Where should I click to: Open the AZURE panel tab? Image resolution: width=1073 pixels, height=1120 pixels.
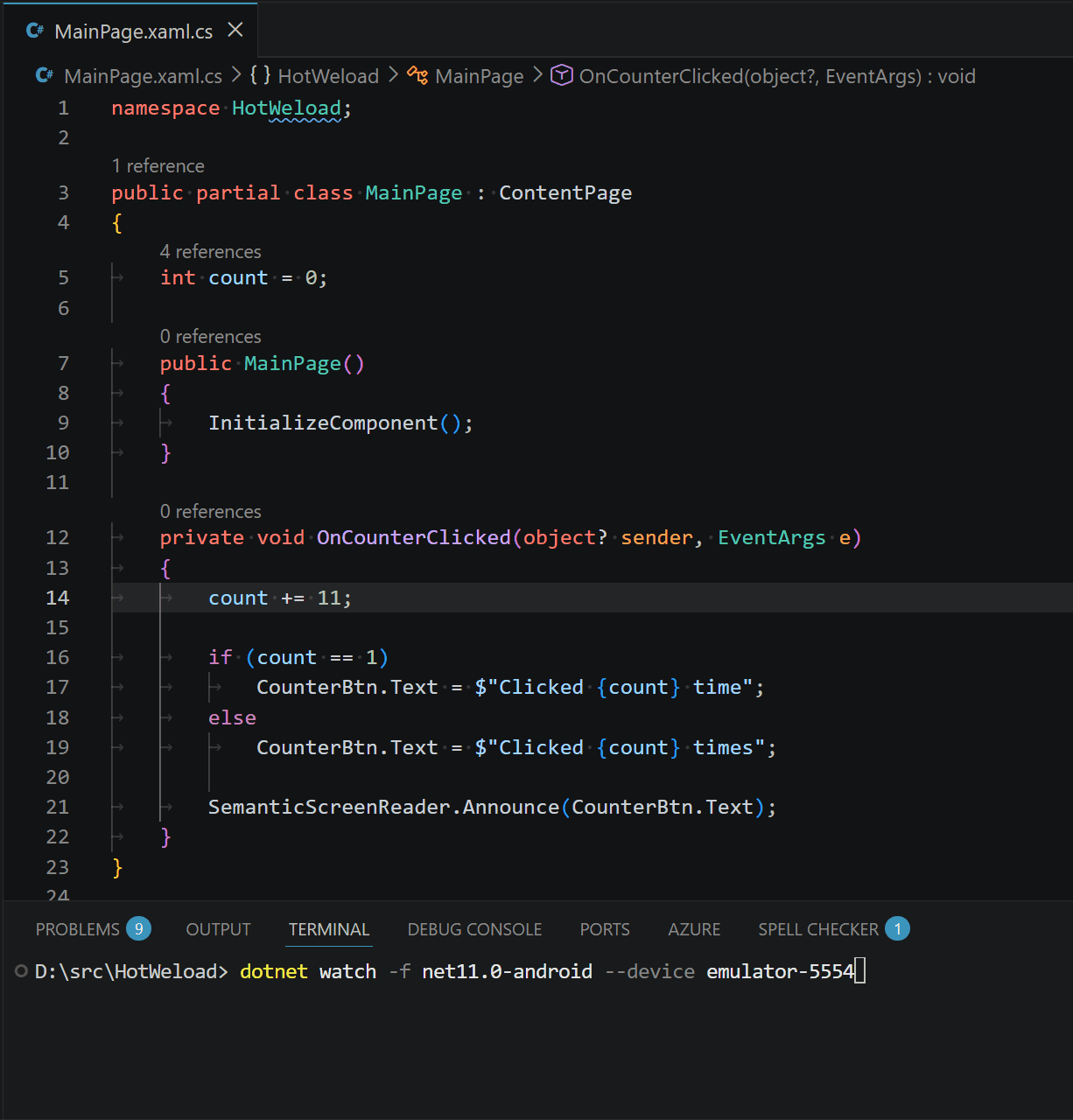tap(694, 929)
